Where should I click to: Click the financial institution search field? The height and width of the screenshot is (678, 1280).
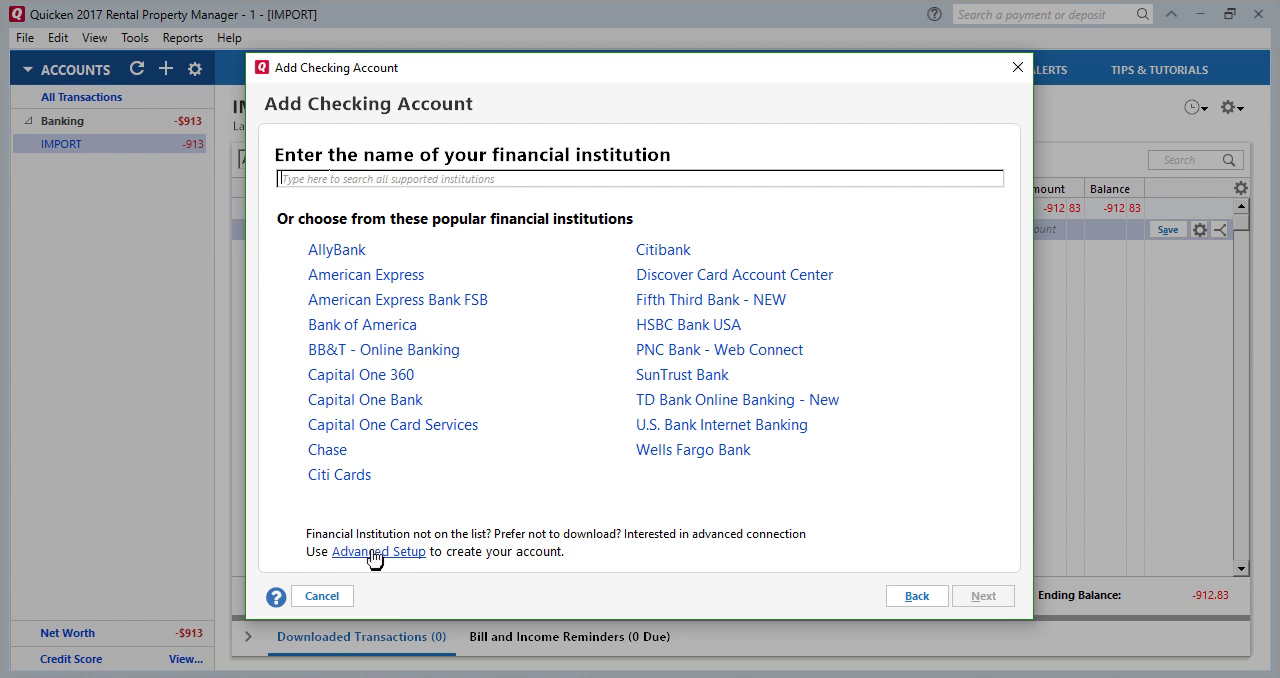(640, 179)
